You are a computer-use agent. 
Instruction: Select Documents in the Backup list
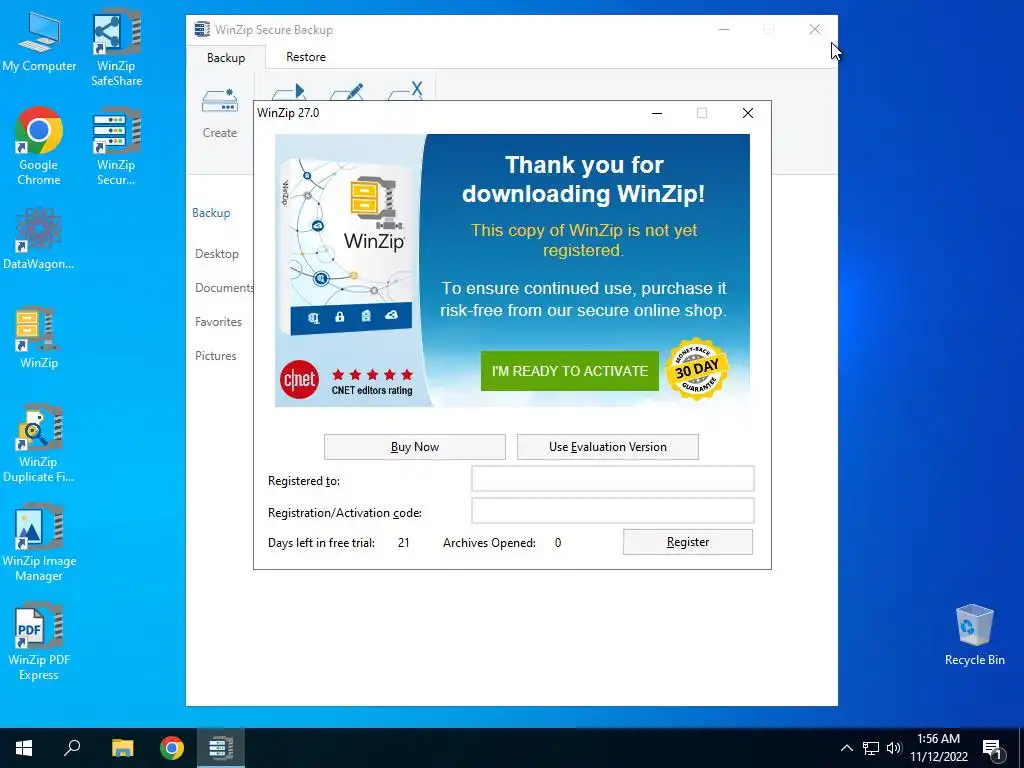pyautogui.click(x=224, y=288)
